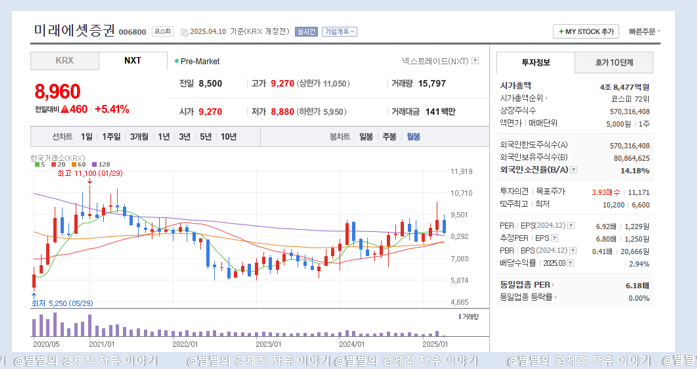697x369 pixels.
Task: Click the 실시간 button
Action: [x=306, y=32]
